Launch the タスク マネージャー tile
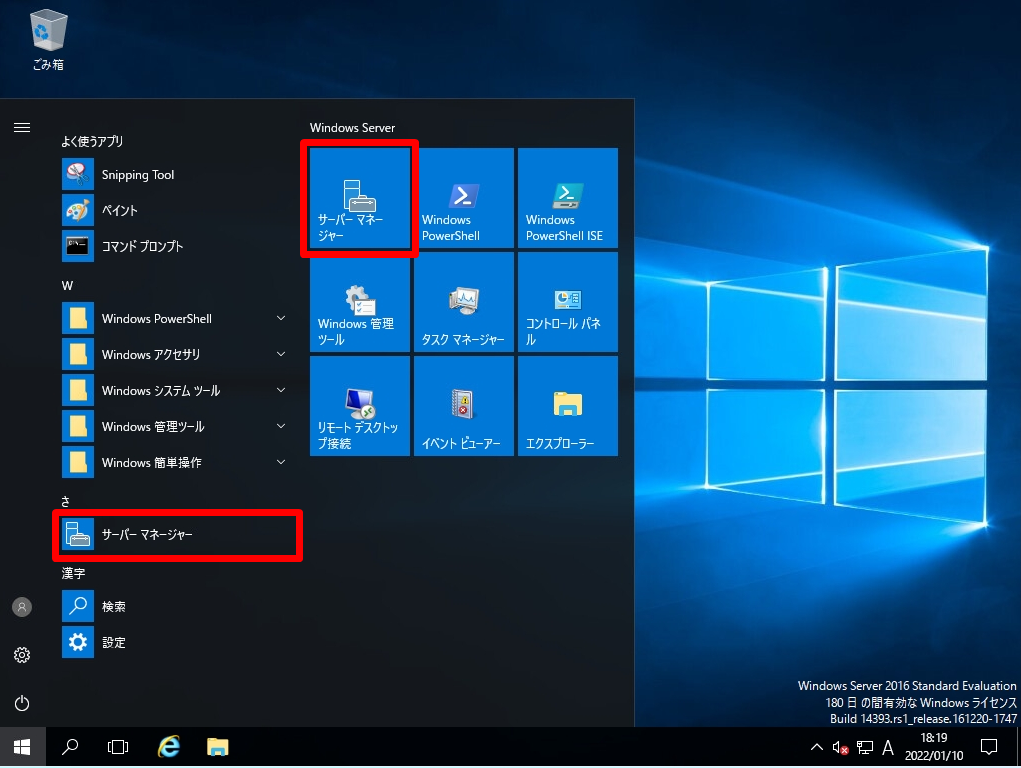This screenshot has width=1021, height=768. [464, 302]
